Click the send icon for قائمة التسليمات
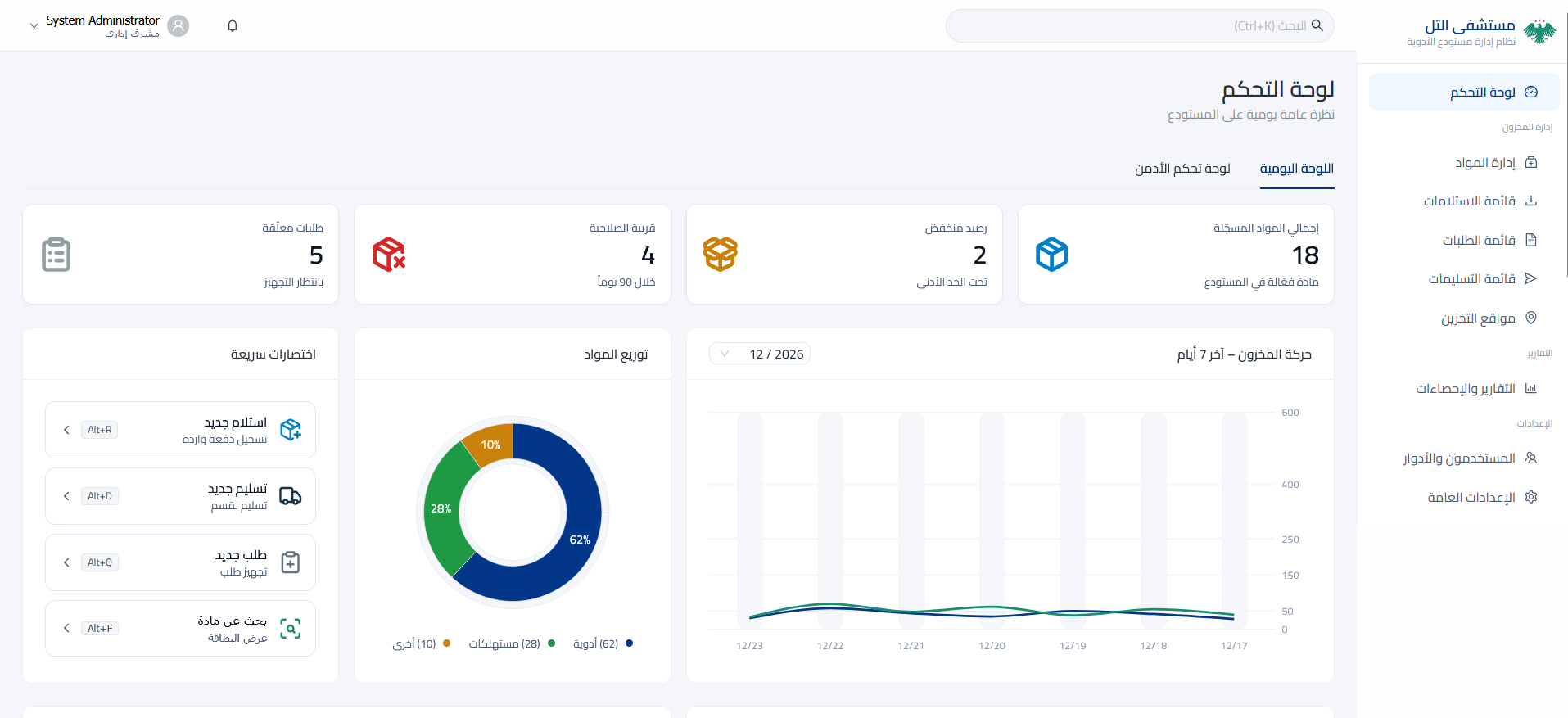 [1531, 278]
